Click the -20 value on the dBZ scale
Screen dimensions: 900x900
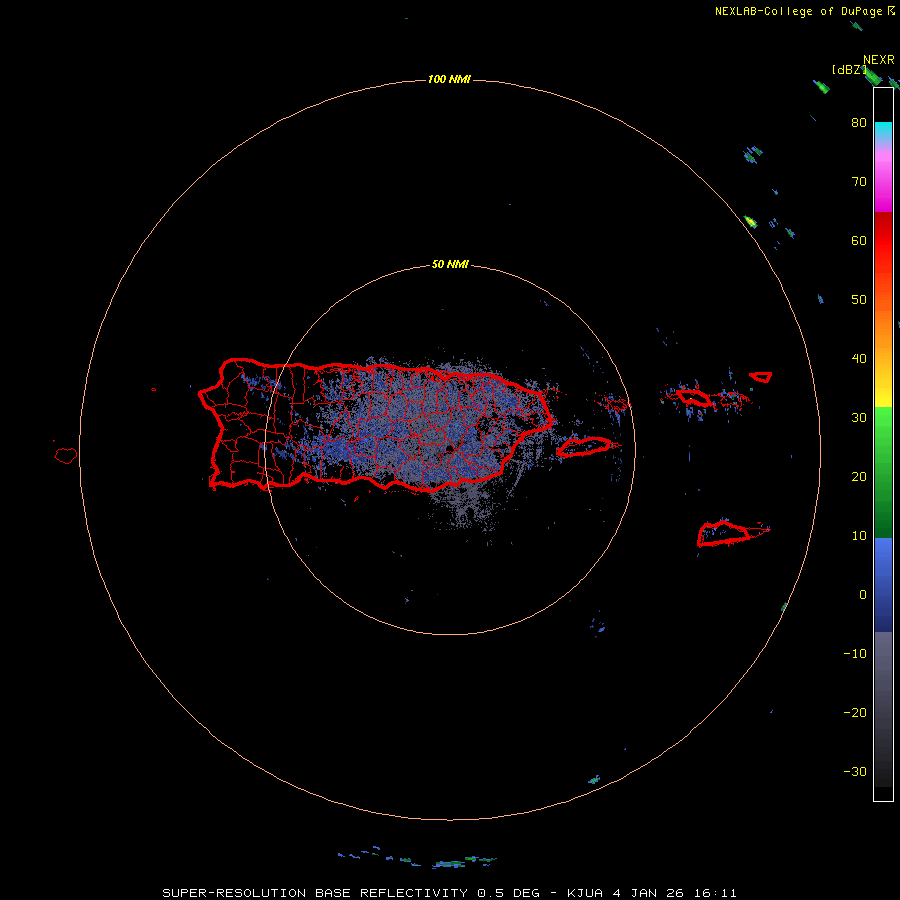coord(855,712)
